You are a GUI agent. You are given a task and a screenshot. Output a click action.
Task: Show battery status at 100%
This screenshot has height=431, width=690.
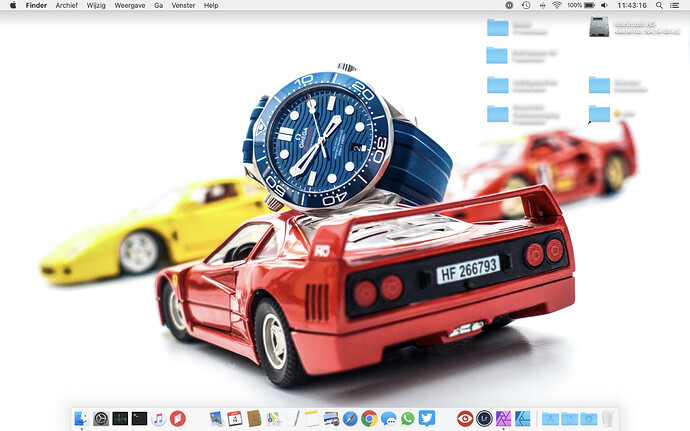click(x=581, y=5)
